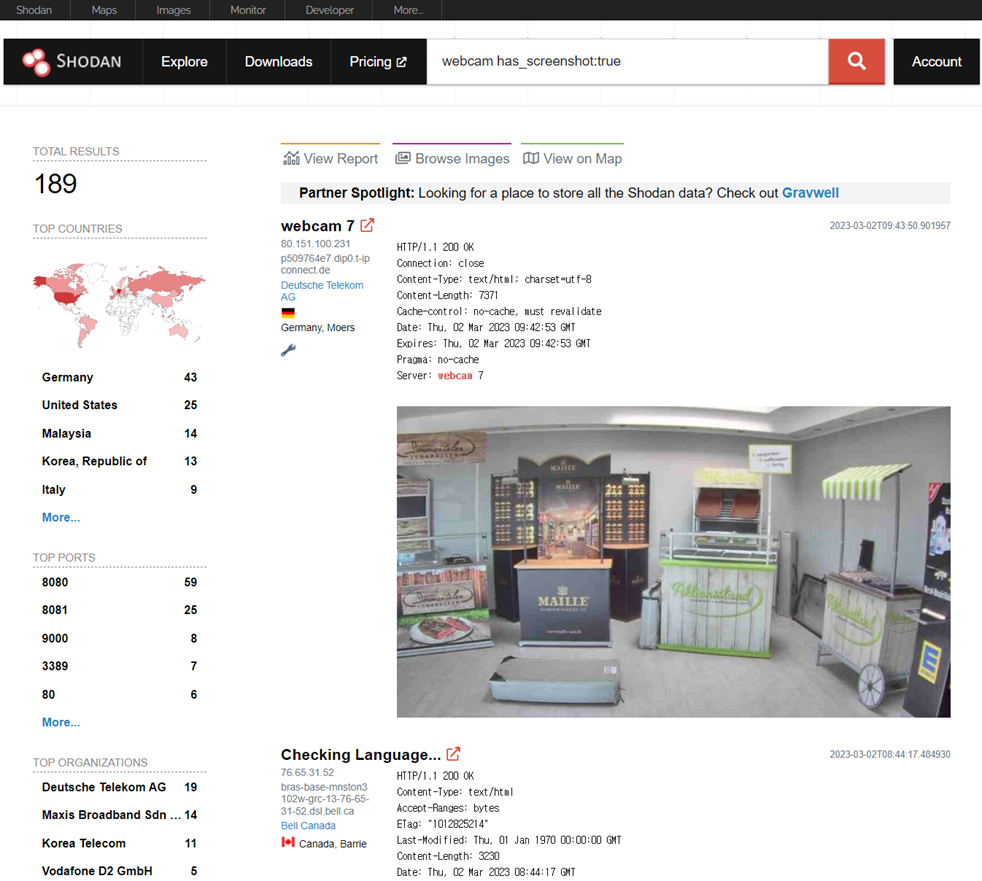Click timestamp 2023-03-02T08:44:17.484930
The image size is (982, 881).
click(x=890, y=755)
